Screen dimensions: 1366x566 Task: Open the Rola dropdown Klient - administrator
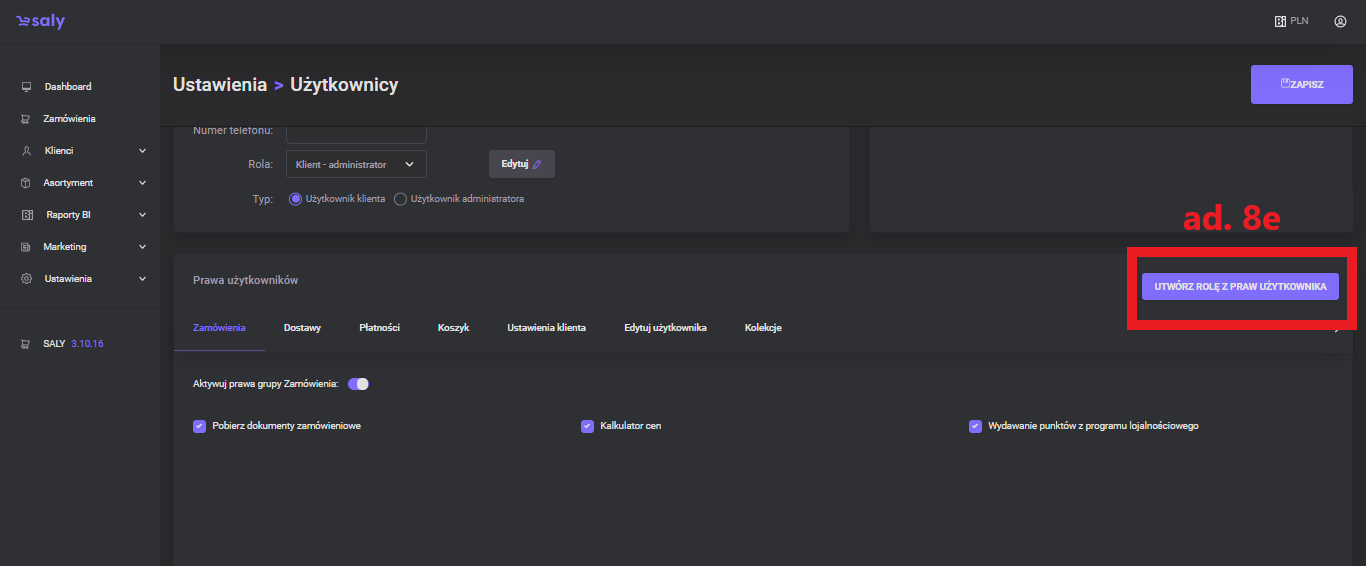(x=356, y=164)
